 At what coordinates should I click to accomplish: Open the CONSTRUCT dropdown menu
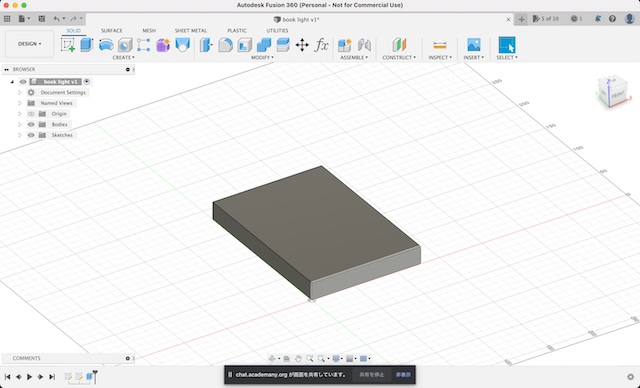click(399, 58)
